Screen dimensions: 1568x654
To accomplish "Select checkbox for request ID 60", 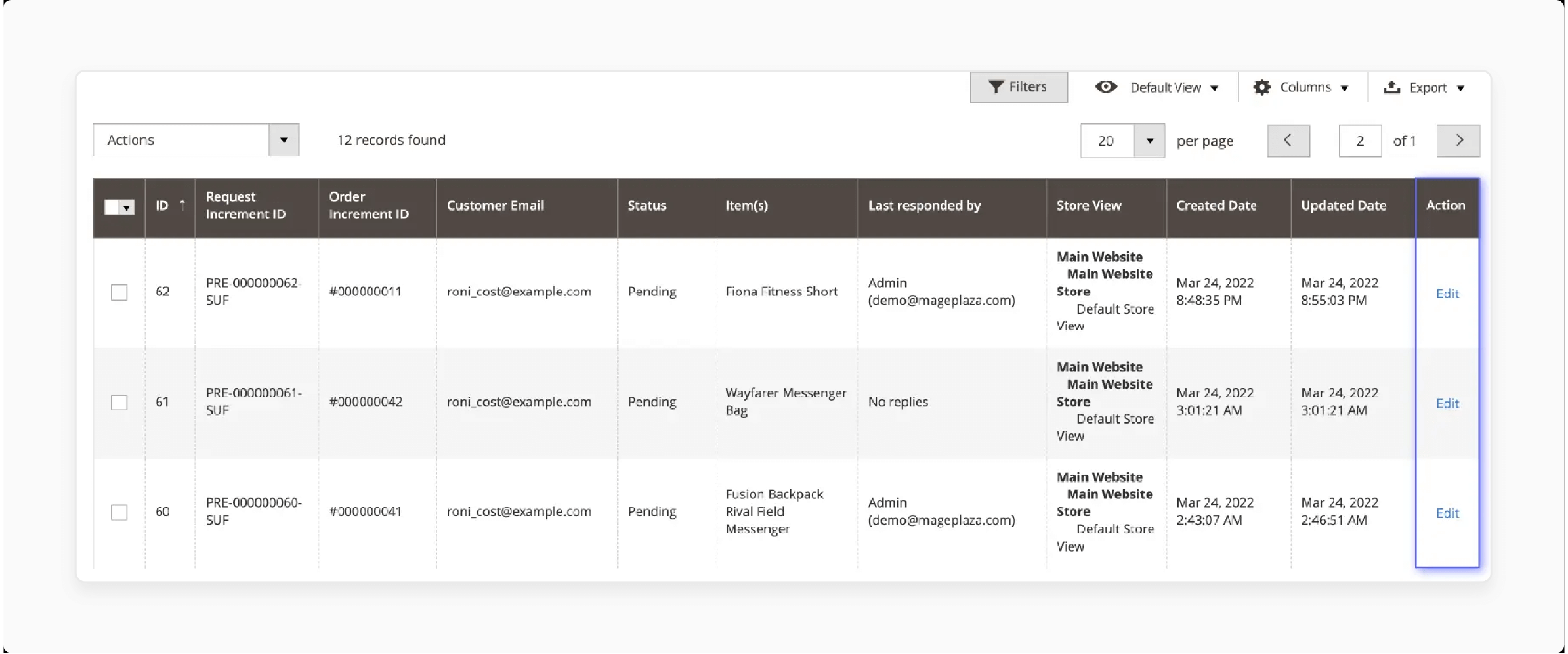I will click(119, 512).
